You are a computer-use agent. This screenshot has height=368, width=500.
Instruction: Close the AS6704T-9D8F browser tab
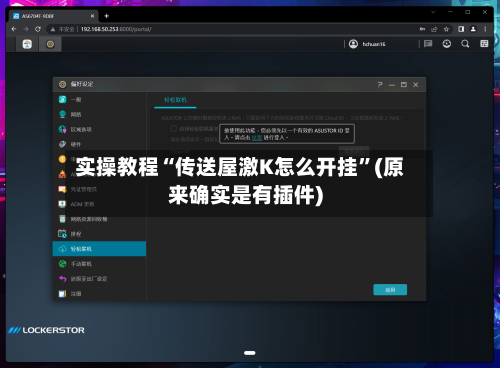click(92, 16)
